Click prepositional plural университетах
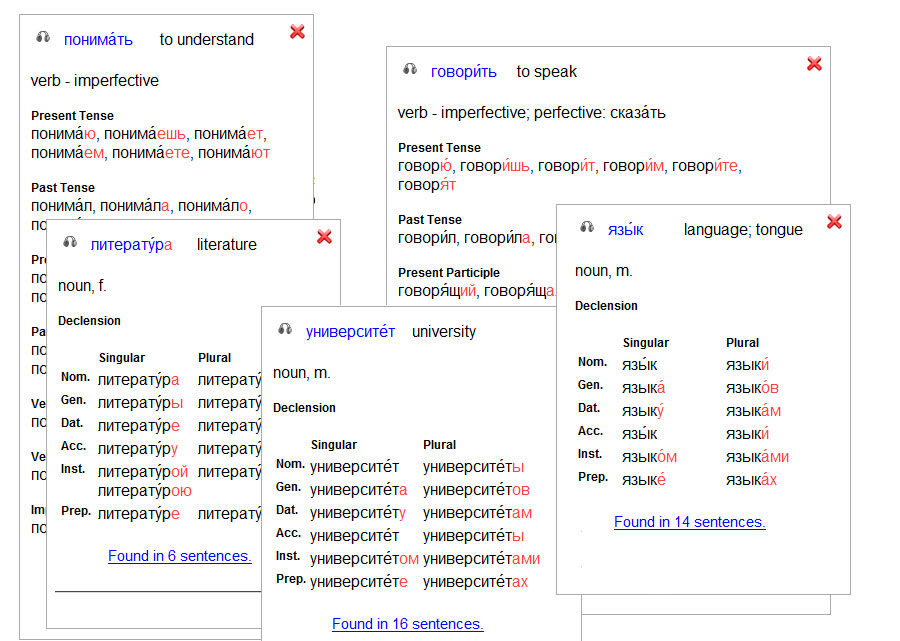Viewport: 900px width, 641px height. tap(475, 581)
